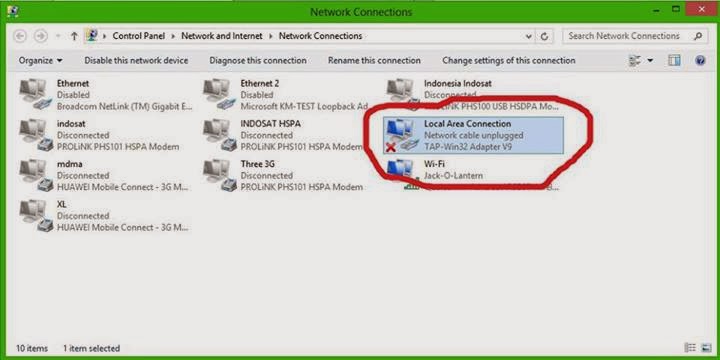Screen dimensions: 720x360
Task: Go forward with the Forward arrow button
Action: (41, 36)
